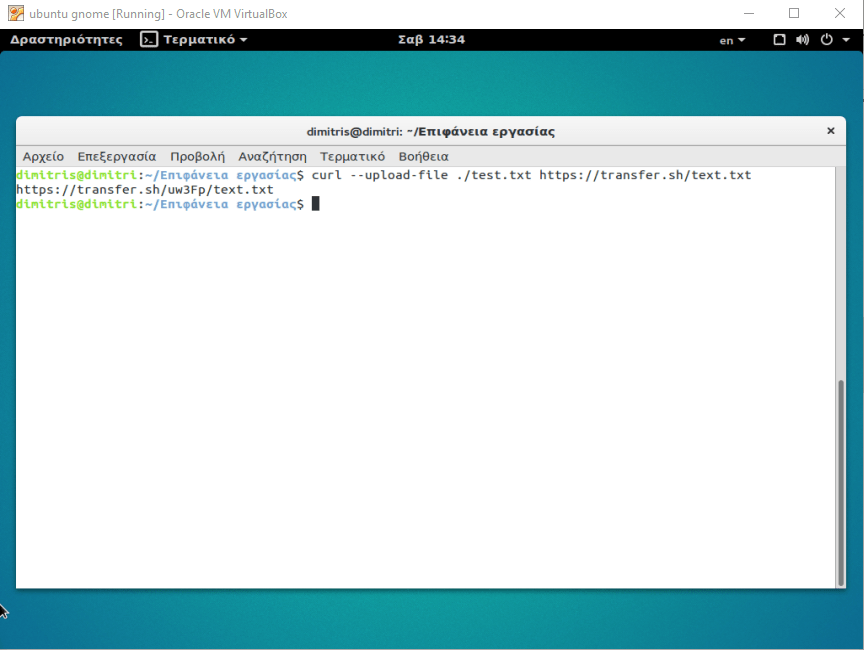Click the network status icon in the top bar
This screenshot has height=650, width=864.
[x=780, y=40]
